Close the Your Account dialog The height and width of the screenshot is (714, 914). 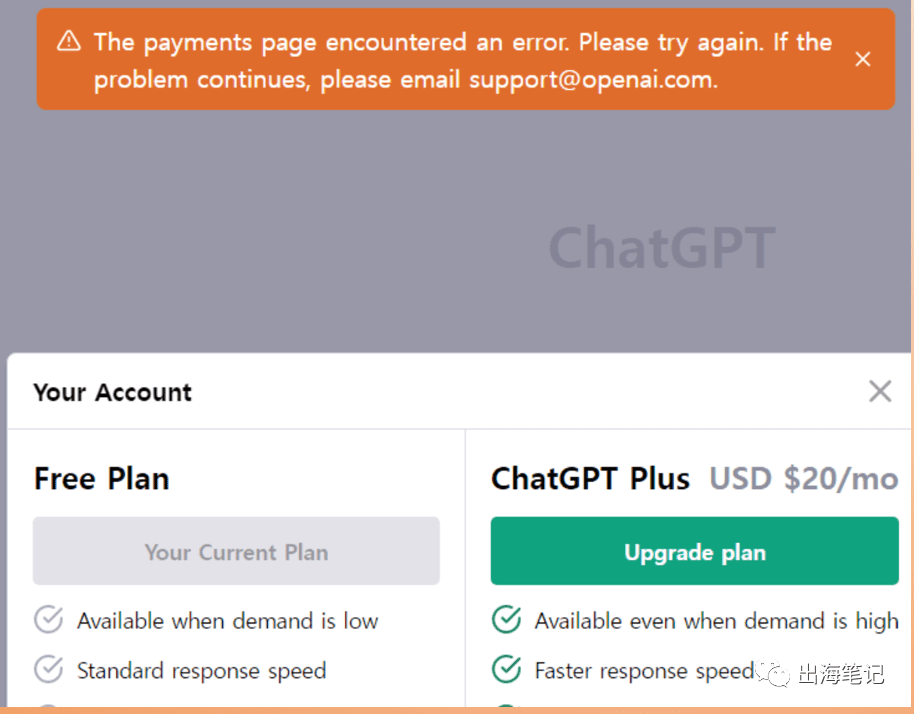pyautogui.click(x=880, y=391)
